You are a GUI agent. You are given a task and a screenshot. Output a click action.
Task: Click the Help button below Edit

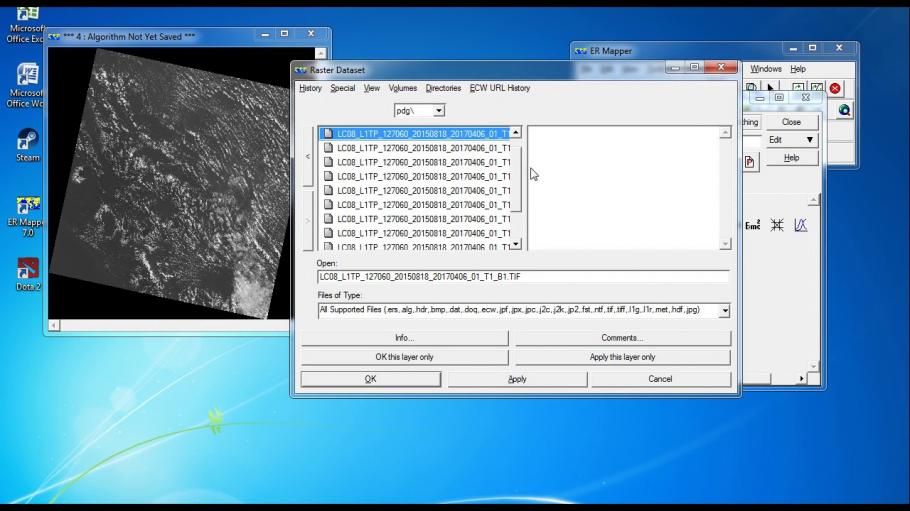click(792, 158)
